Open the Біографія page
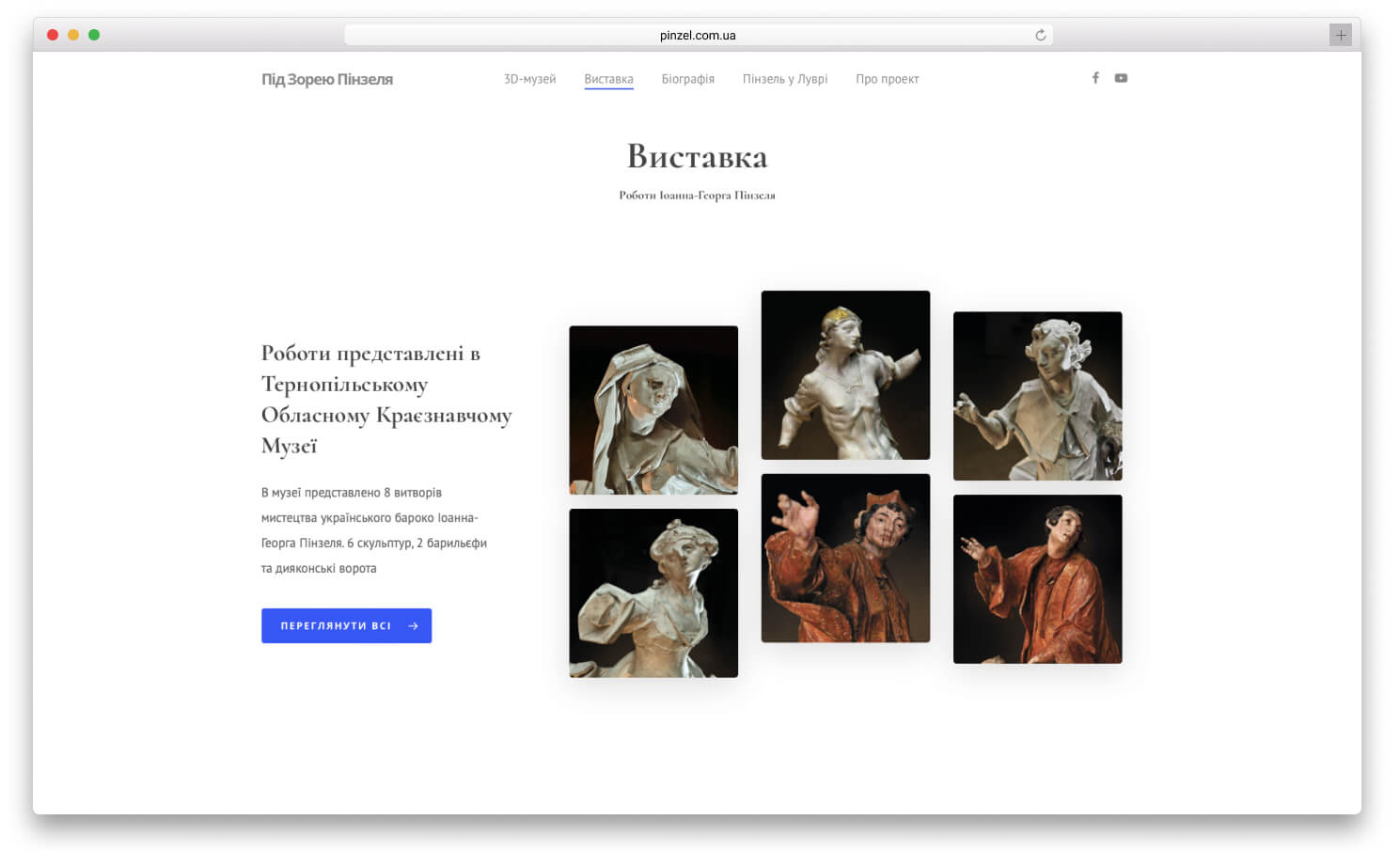The width and height of the screenshot is (1400, 852). 687,79
